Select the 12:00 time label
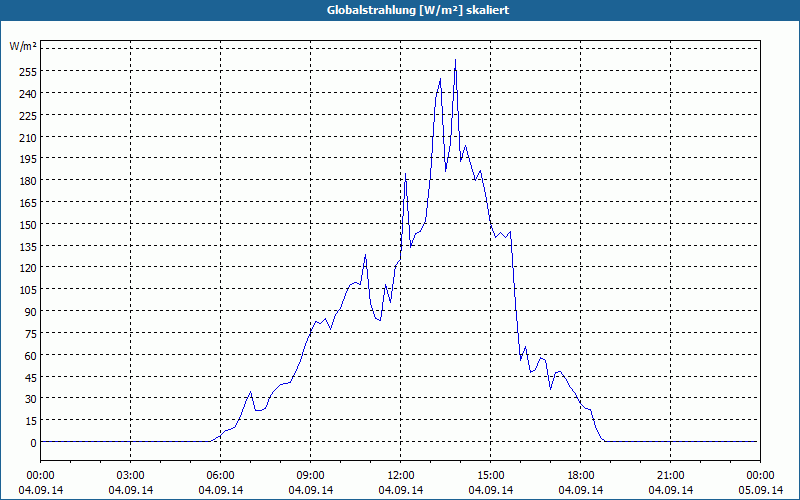The width and height of the screenshot is (800, 500). tap(401, 476)
